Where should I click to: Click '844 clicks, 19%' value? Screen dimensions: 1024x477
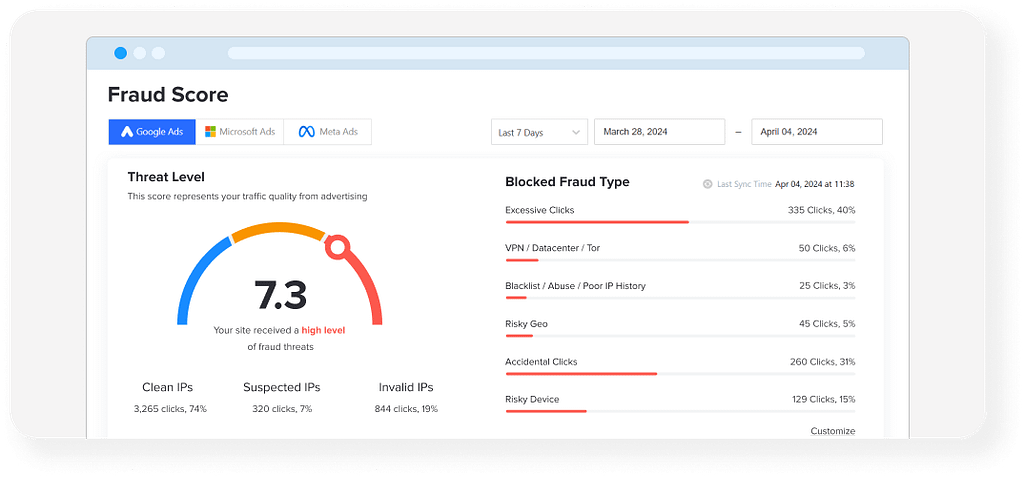coord(406,409)
